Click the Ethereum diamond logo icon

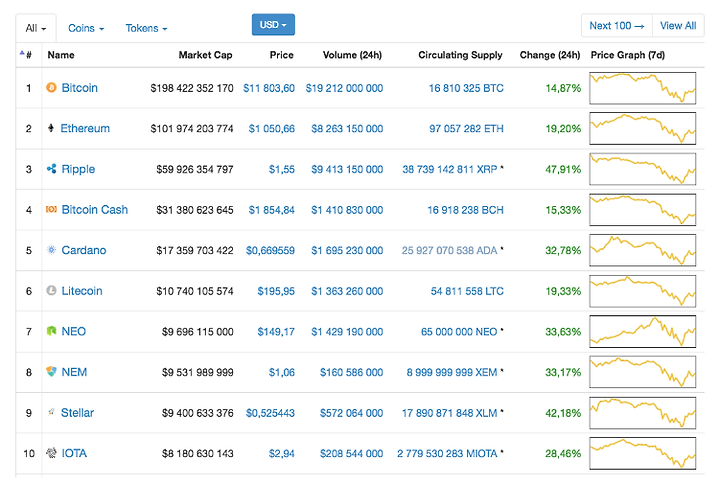[51, 128]
